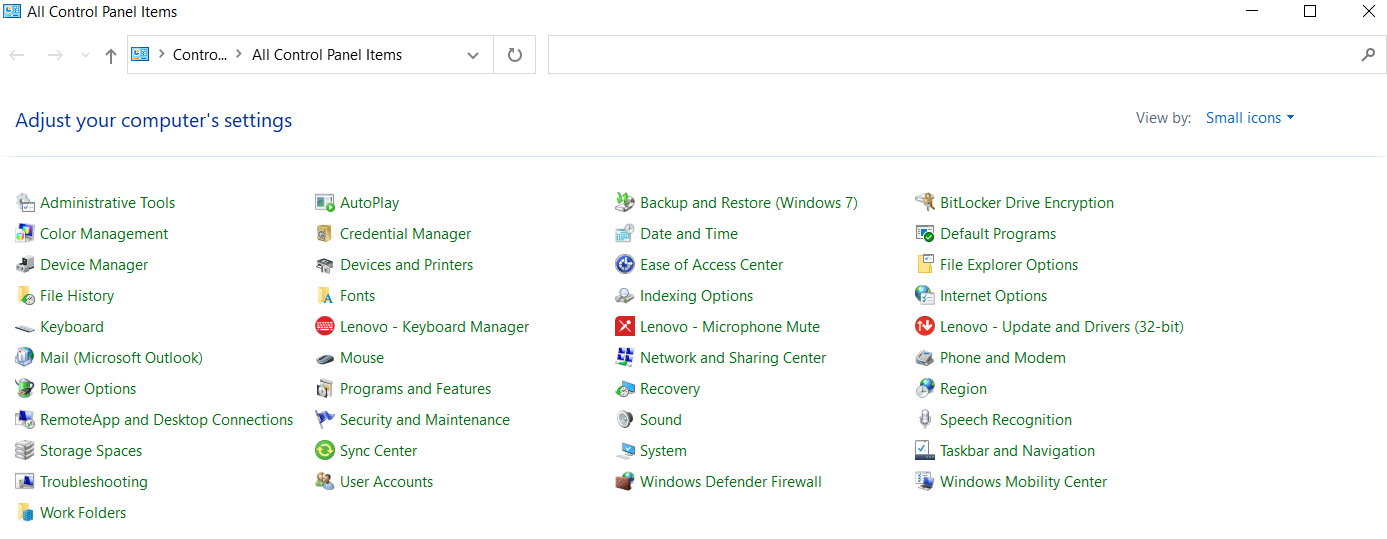This screenshot has width=1387, height=539.
Task: Open the Taskbar and Navigation link
Action: pyautogui.click(x=1017, y=451)
